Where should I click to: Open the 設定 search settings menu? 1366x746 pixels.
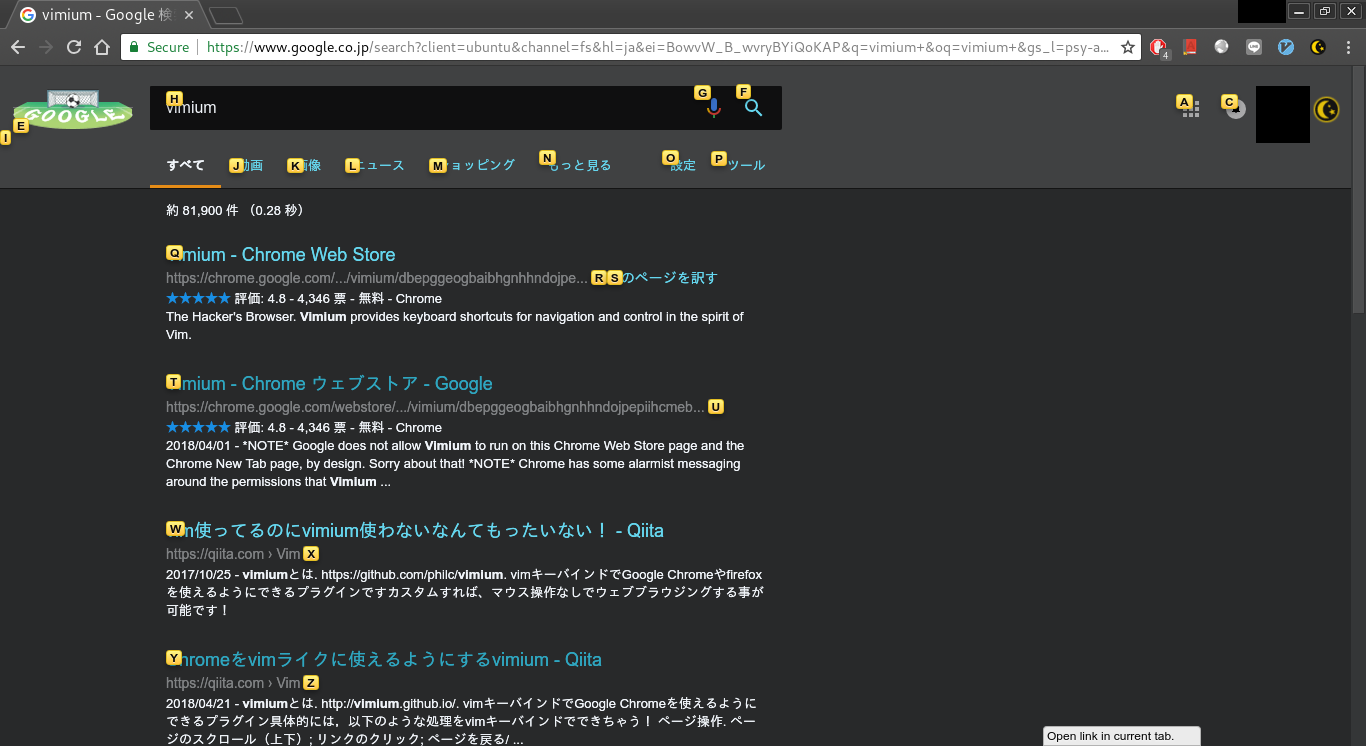click(682, 165)
